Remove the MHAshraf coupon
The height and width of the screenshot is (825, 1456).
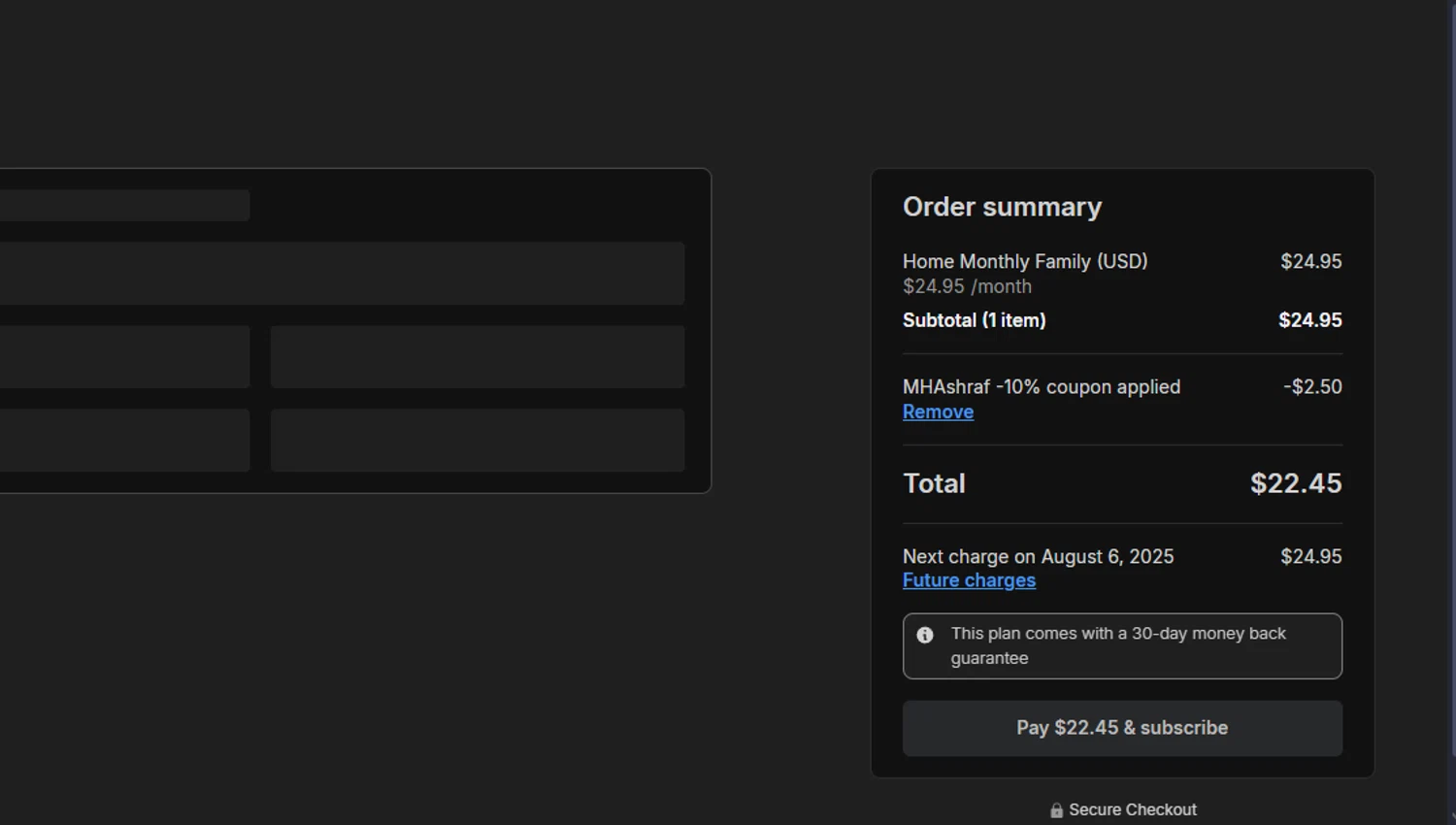[x=938, y=412]
